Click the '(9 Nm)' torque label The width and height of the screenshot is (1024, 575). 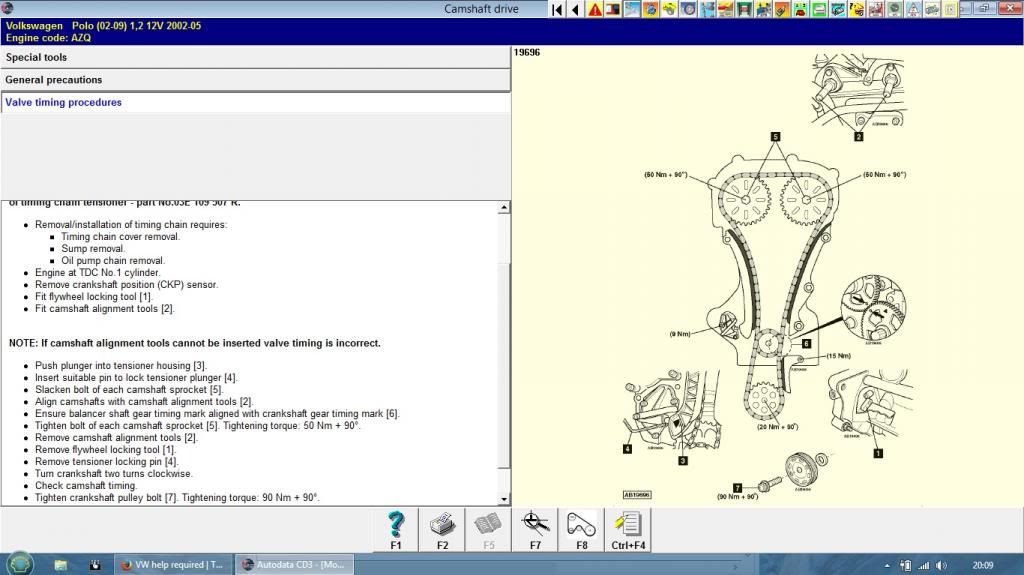coord(680,334)
